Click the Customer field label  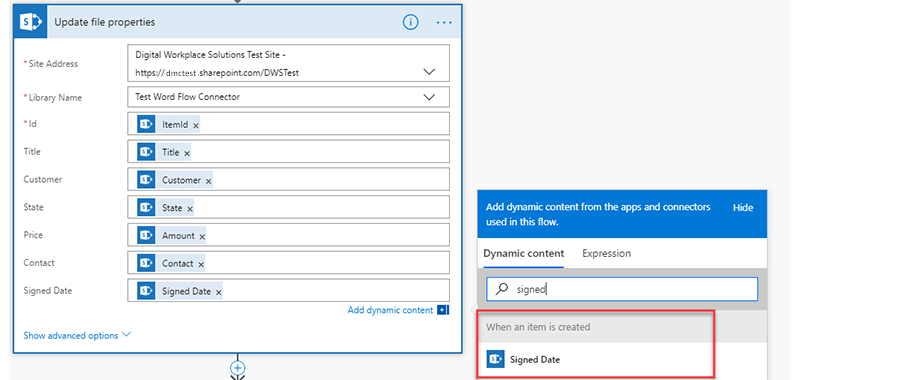pyautogui.click(x=42, y=180)
